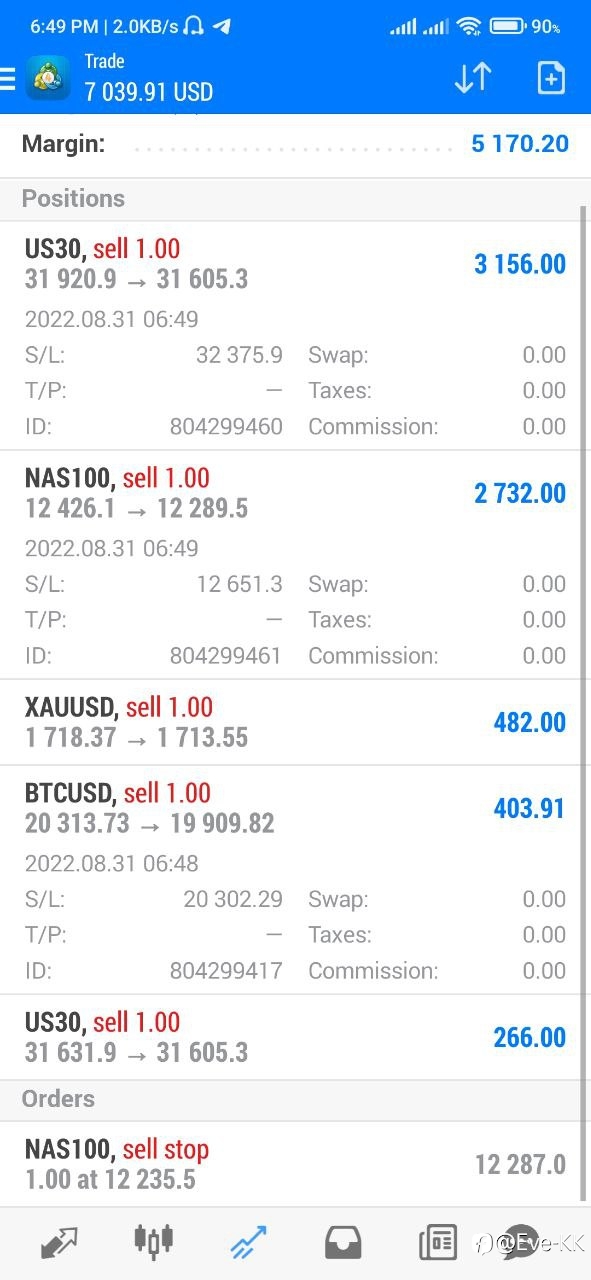The height and width of the screenshot is (1280, 591).
Task: Open the News page icon
Action: tap(438, 1243)
